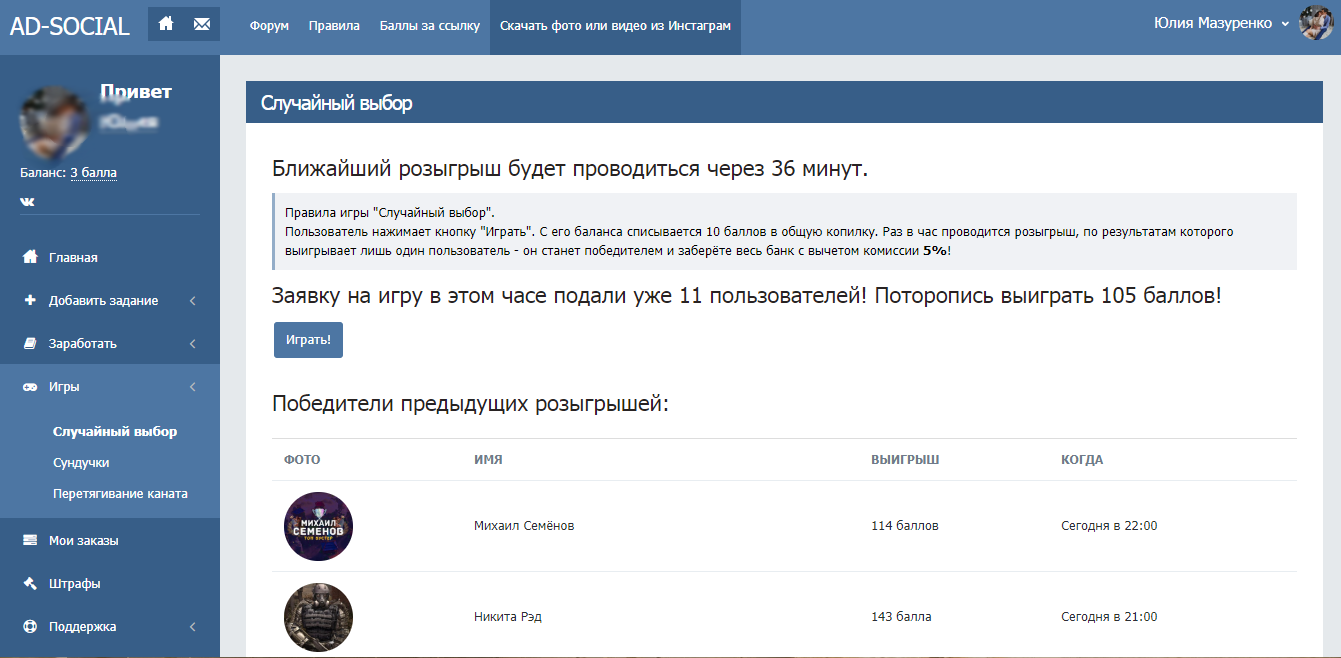Screen dimensions: 1341x658
Task: Click the ИМЯ column header
Action: click(488, 460)
